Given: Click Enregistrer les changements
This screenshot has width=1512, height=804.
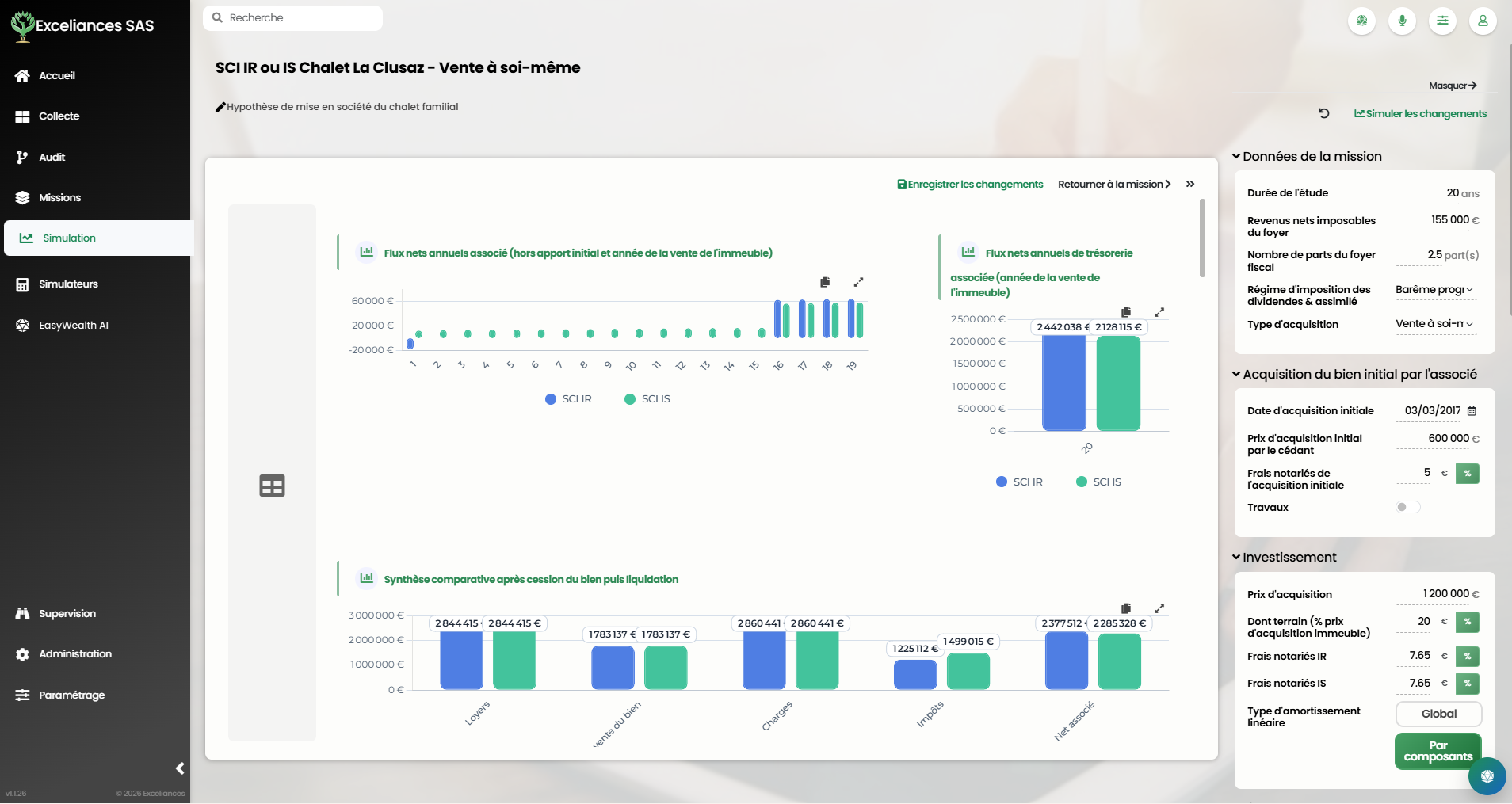Looking at the screenshot, I should [x=970, y=184].
